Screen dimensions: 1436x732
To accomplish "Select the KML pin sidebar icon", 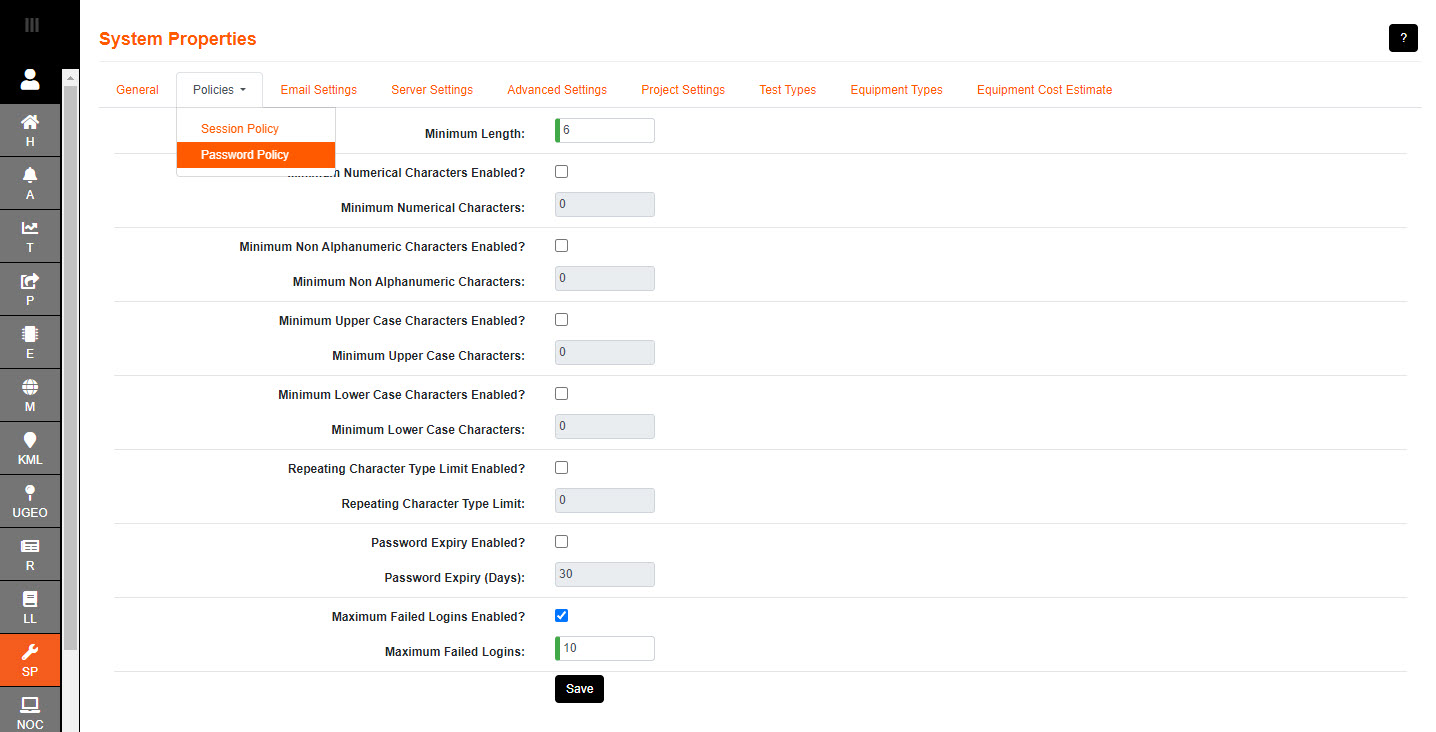I will pyautogui.click(x=30, y=447).
